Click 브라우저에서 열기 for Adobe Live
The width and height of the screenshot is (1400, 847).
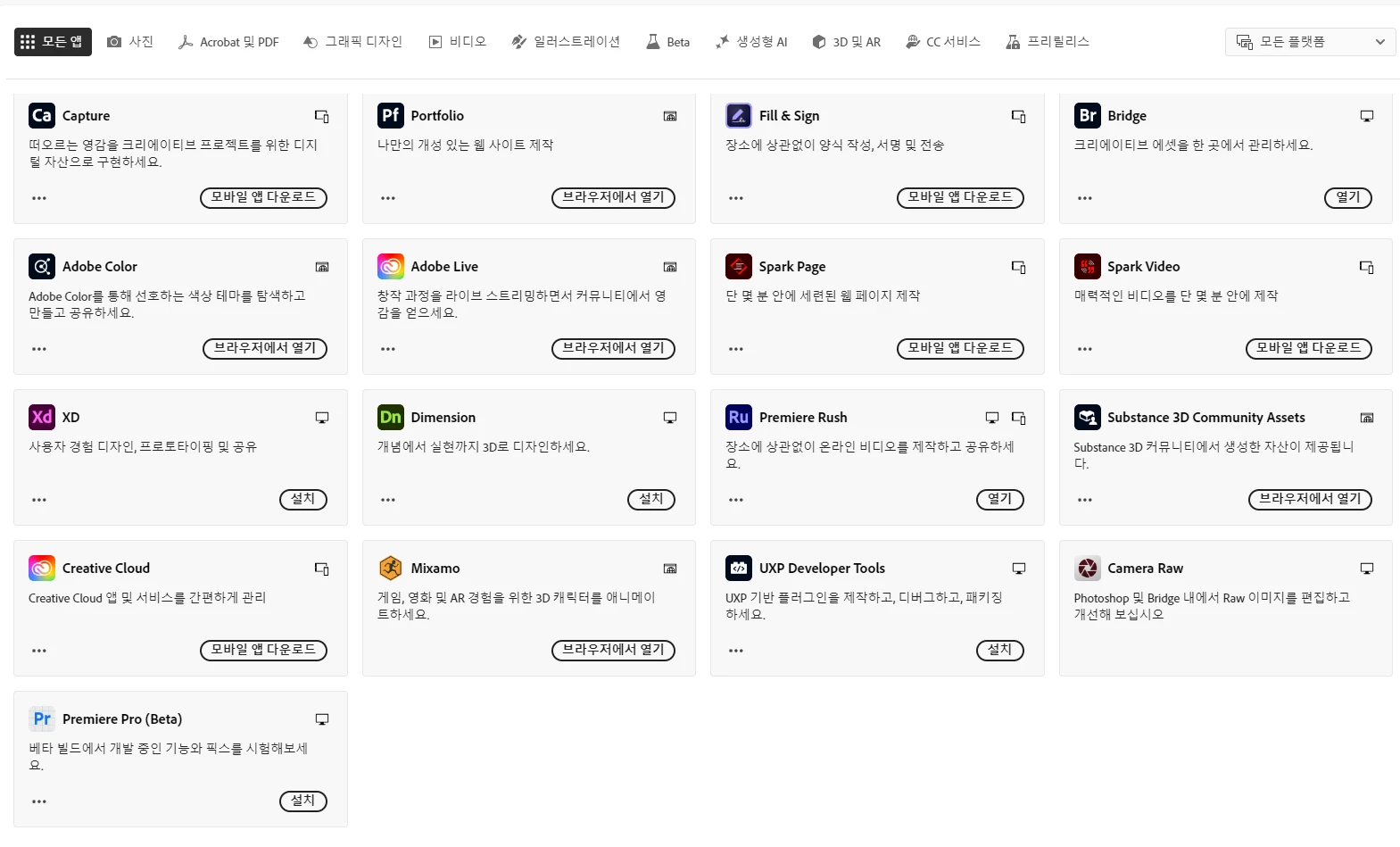pos(613,349)
